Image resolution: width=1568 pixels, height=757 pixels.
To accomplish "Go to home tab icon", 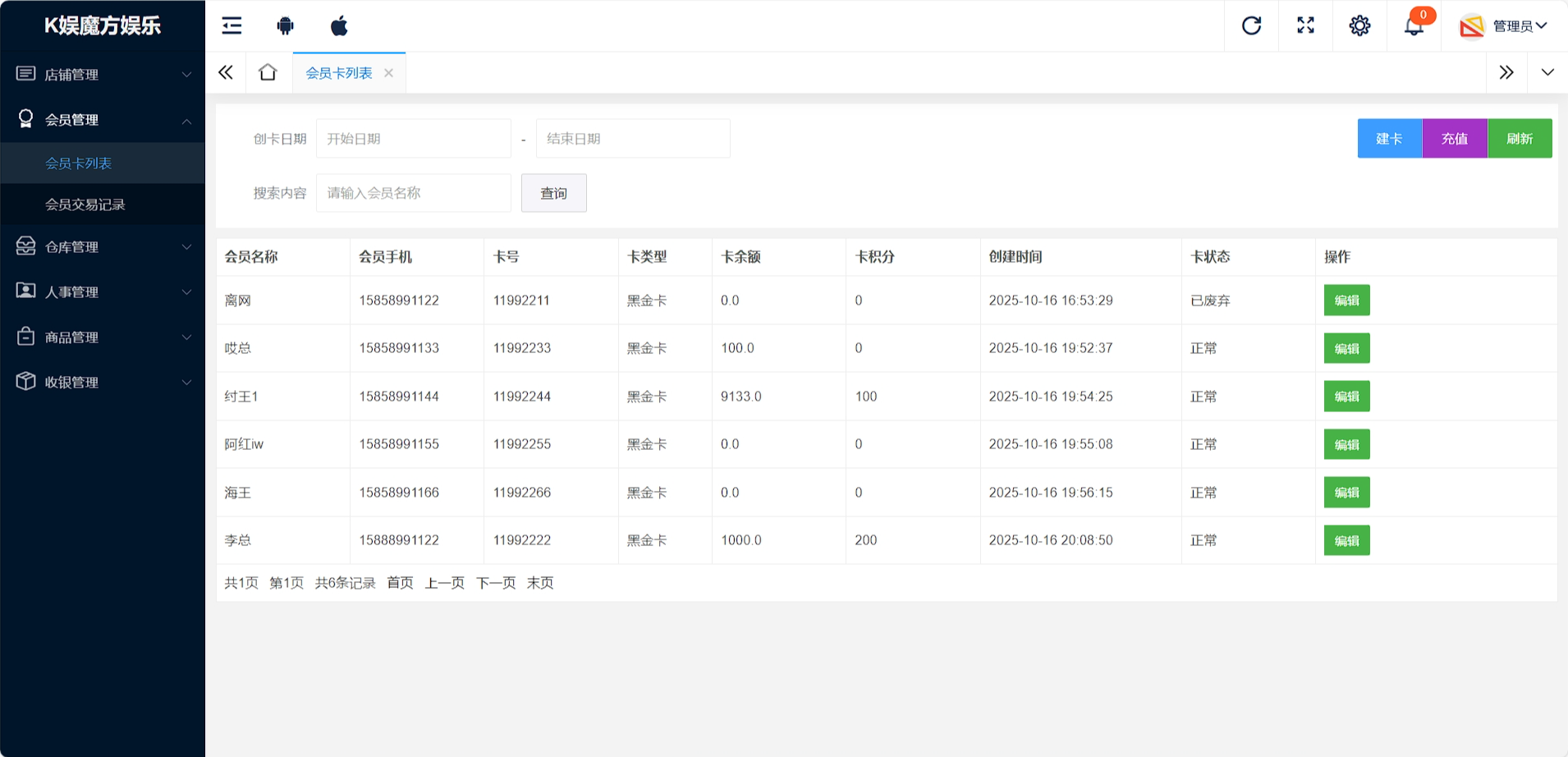I will (268, 72).
